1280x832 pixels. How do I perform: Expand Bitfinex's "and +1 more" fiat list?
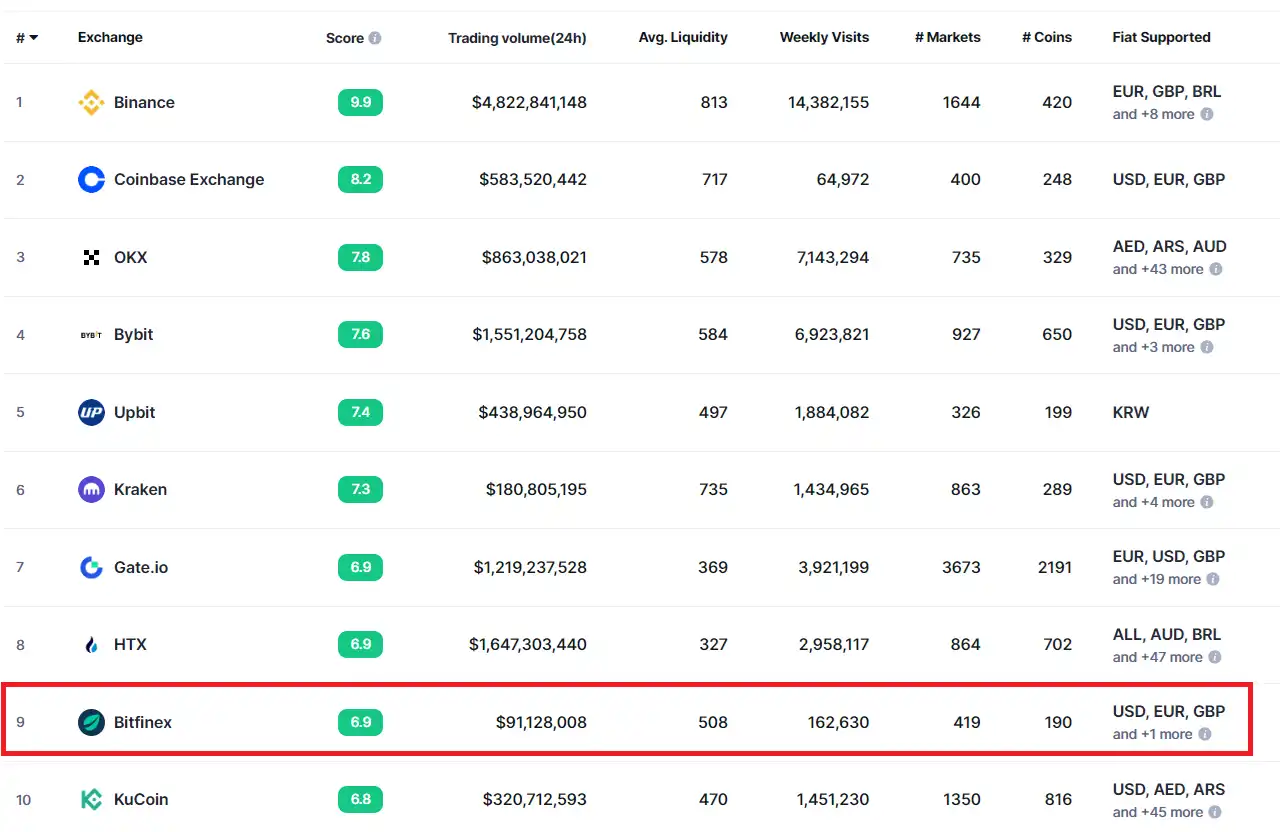pos(1152,734)
